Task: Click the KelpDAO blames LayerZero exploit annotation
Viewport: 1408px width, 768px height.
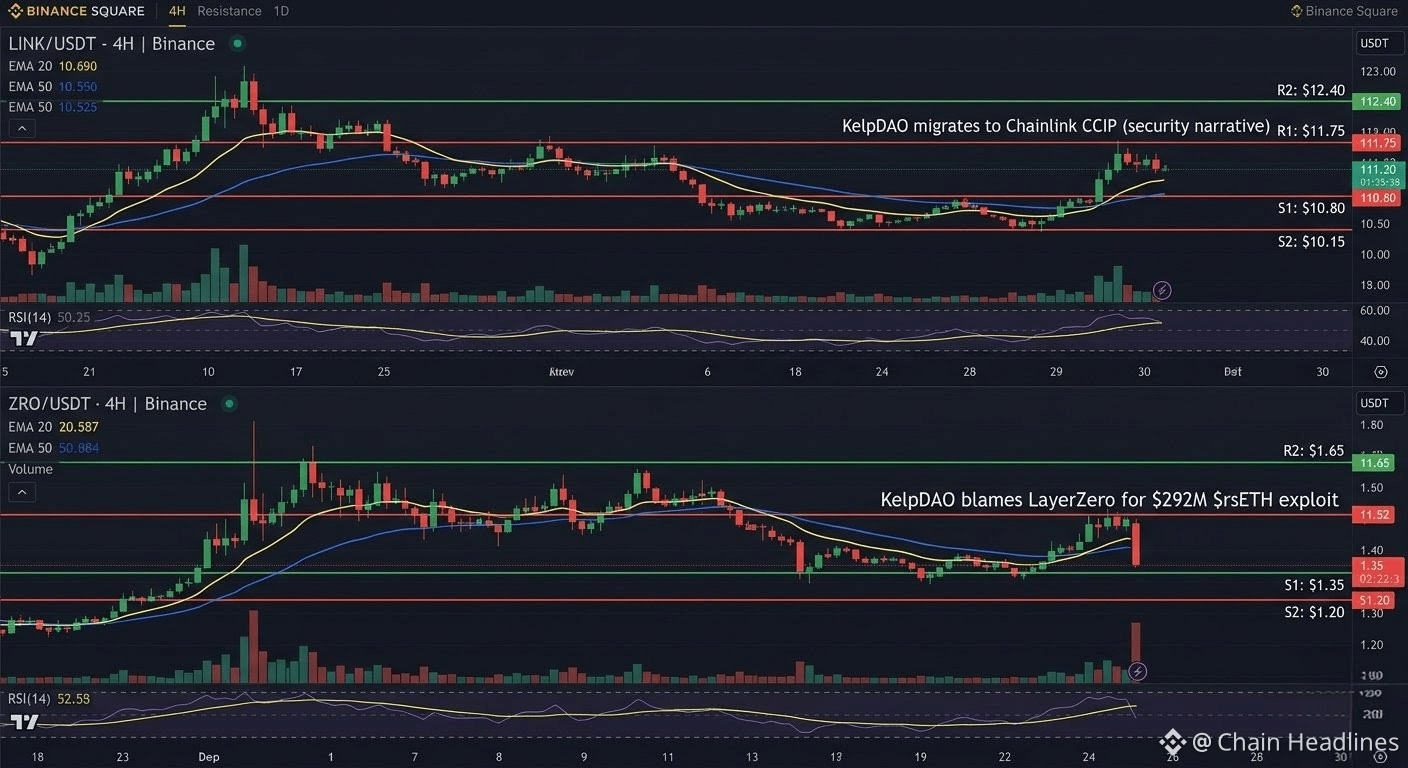Action: pos(1109,499)
